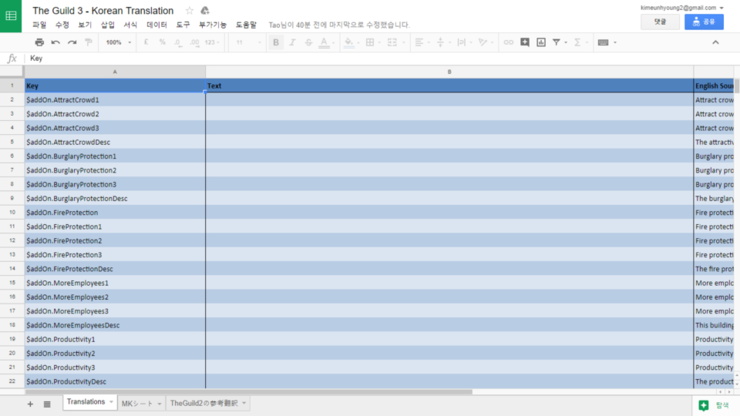Open account dropdown next to email address

pyautogui.click(x=722, y=8)
